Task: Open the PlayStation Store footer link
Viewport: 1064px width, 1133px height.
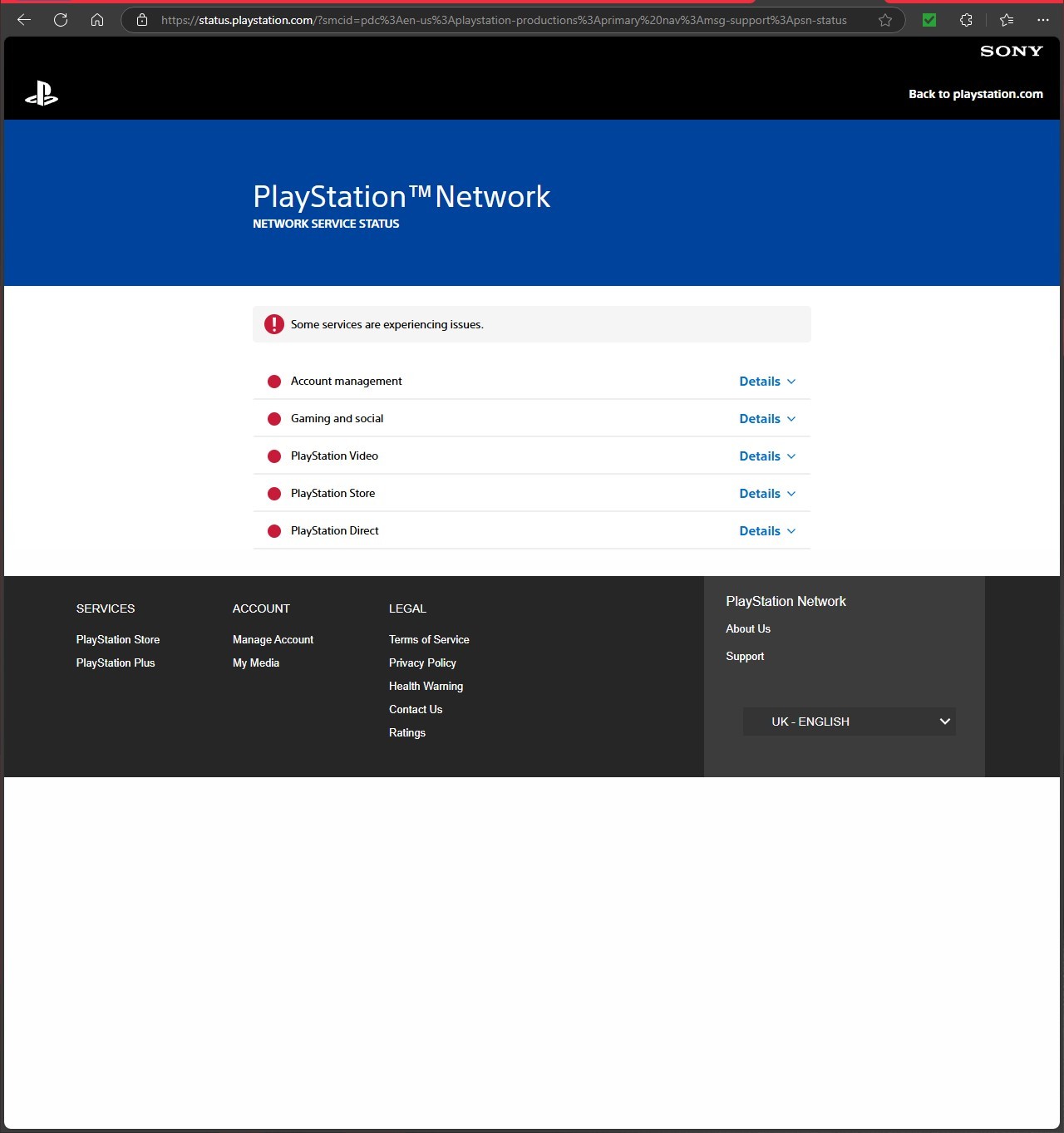Action: 118,639
